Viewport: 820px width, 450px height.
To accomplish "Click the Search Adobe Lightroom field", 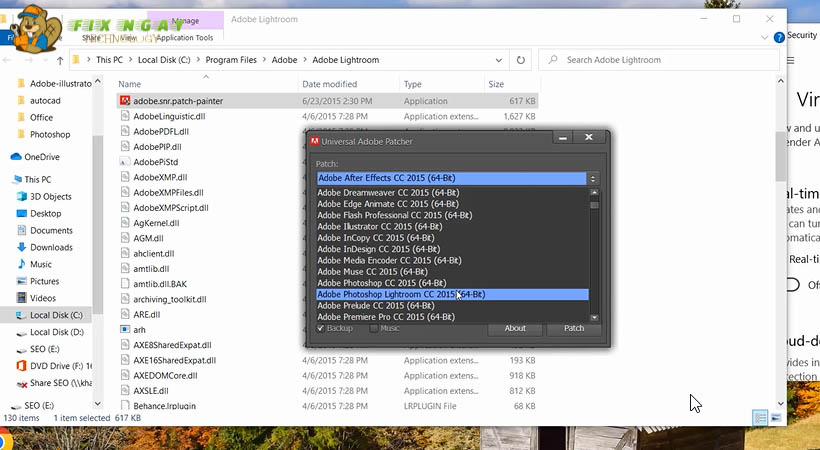I will click(x=659, y=60).
